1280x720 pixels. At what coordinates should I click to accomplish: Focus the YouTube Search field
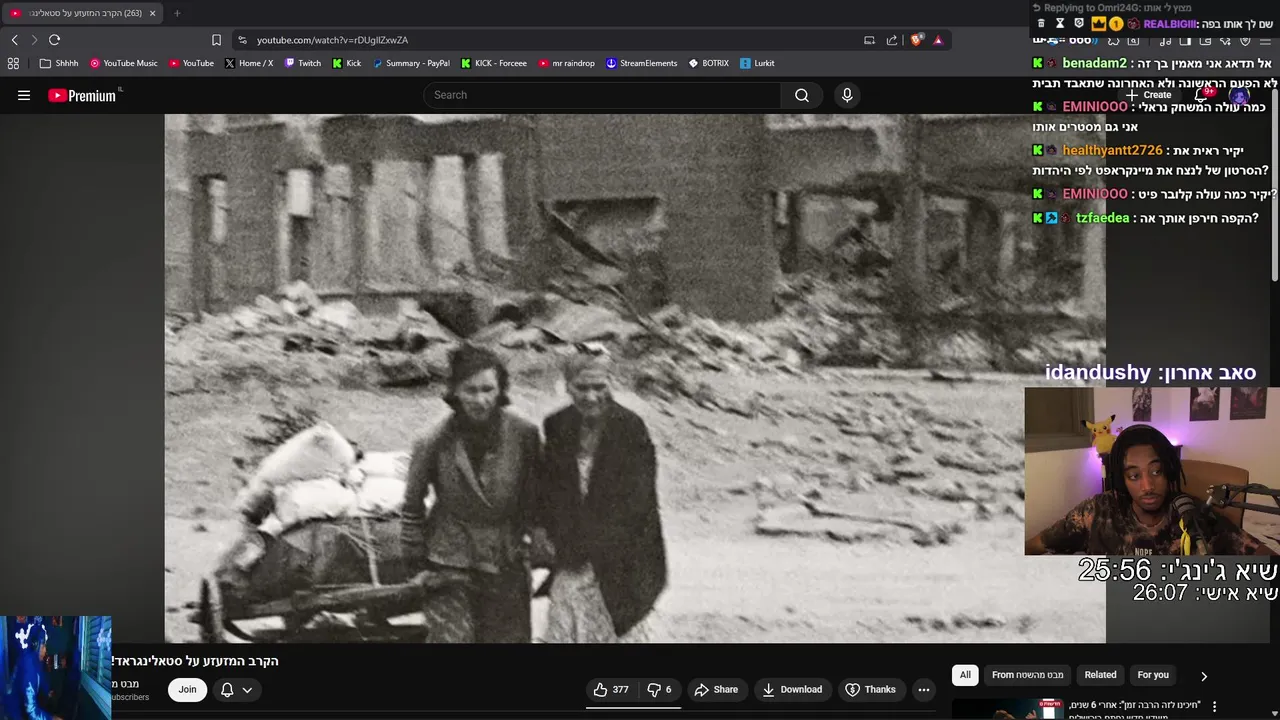click(x=602, y=95)
